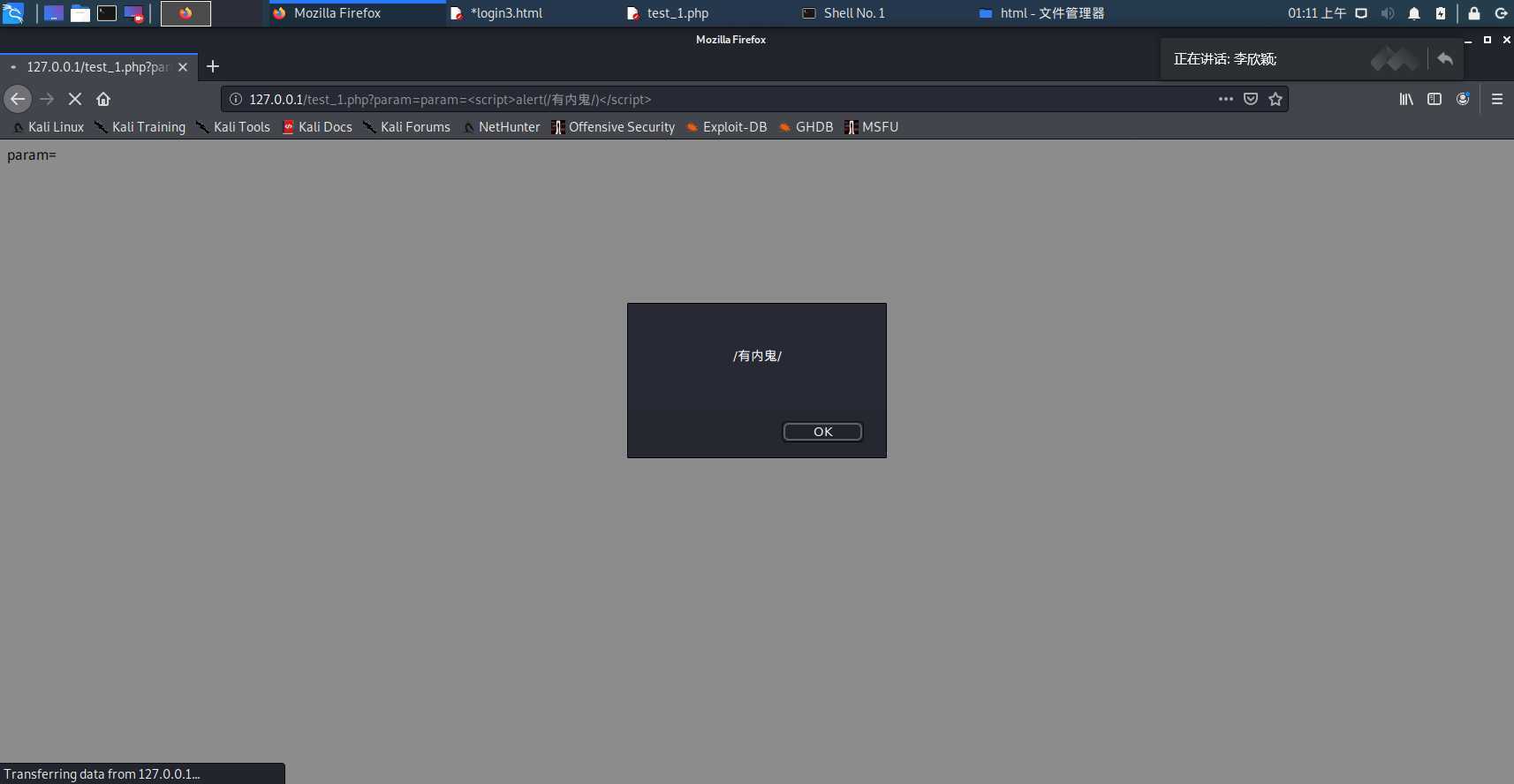Open the file manager panel launcher
The height and width of the screenshot is (784, 1514).
coord(80,13)
